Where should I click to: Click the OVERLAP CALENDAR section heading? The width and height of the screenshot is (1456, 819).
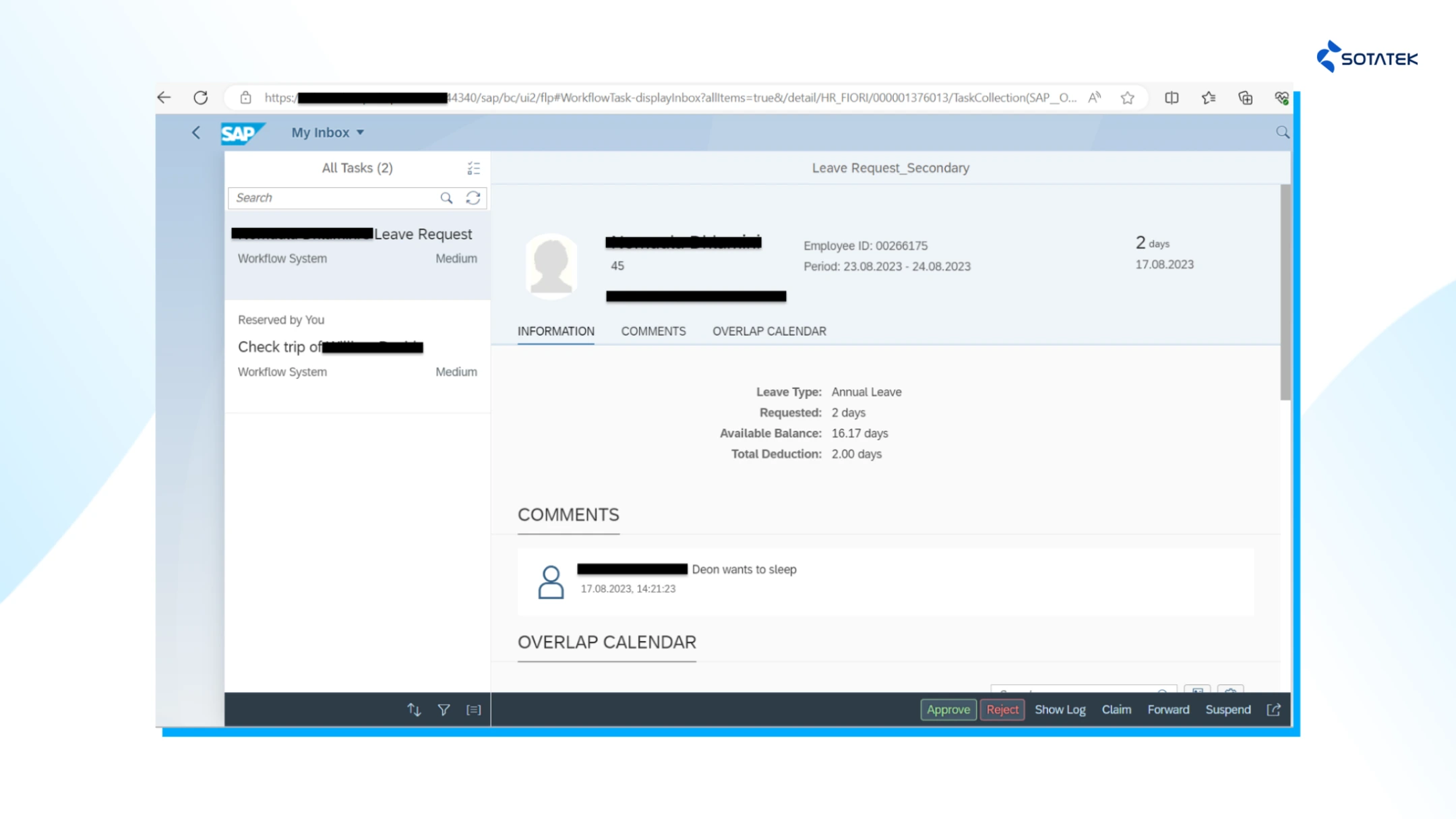[x=607, y=642]
